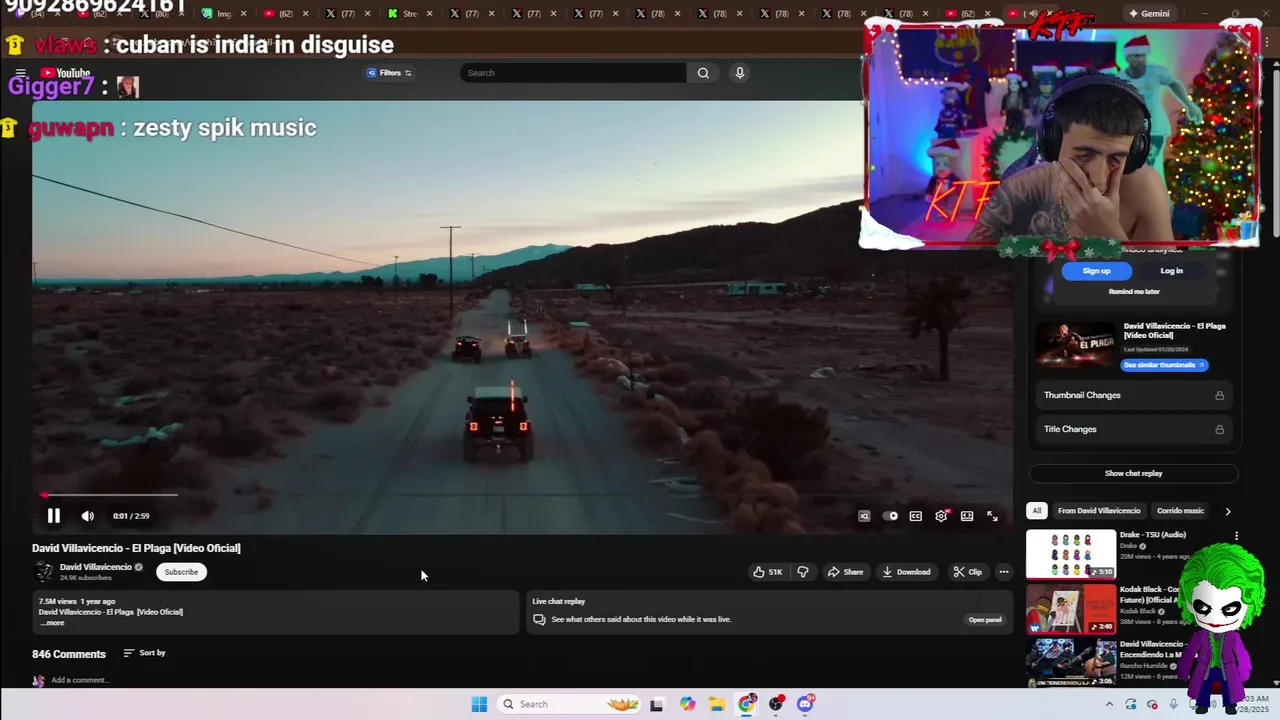Toggle the autoplay switch
The width and height of the screenshot is (1280, 720).
click(890, 516)
